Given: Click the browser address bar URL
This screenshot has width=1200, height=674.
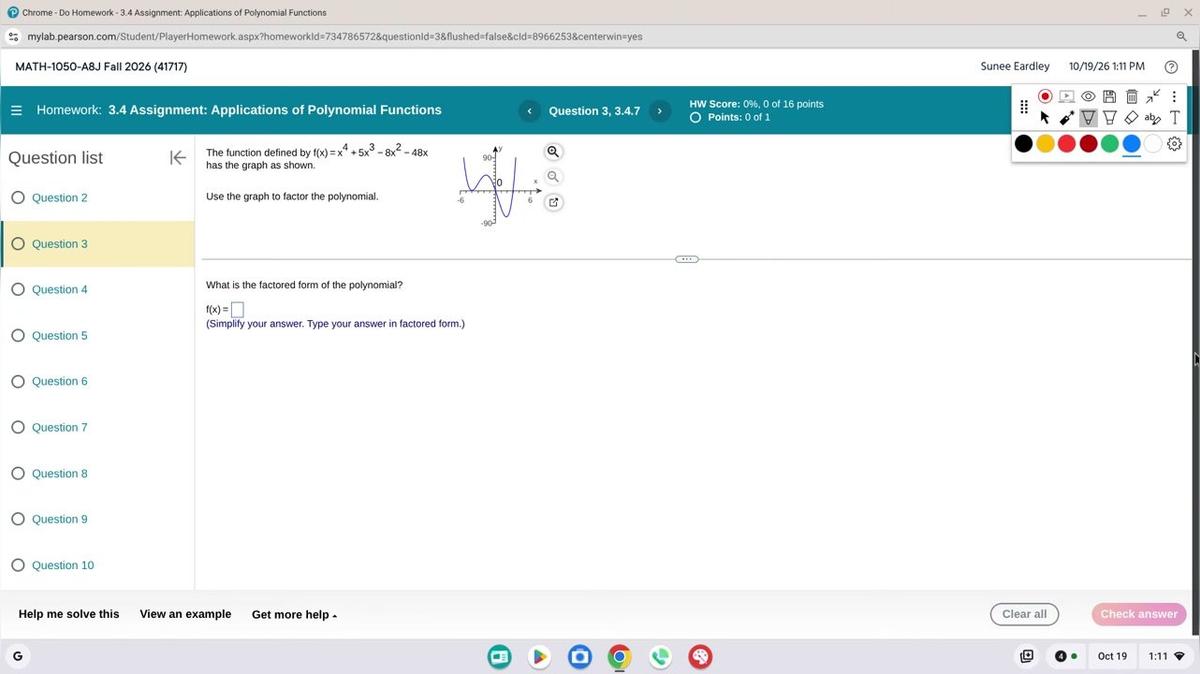Looking at the screenshot, I should [x=335, y=36].
